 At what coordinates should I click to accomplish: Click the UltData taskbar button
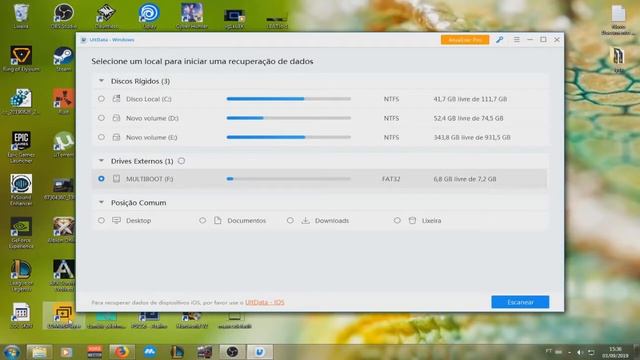(x=260, y=352)
